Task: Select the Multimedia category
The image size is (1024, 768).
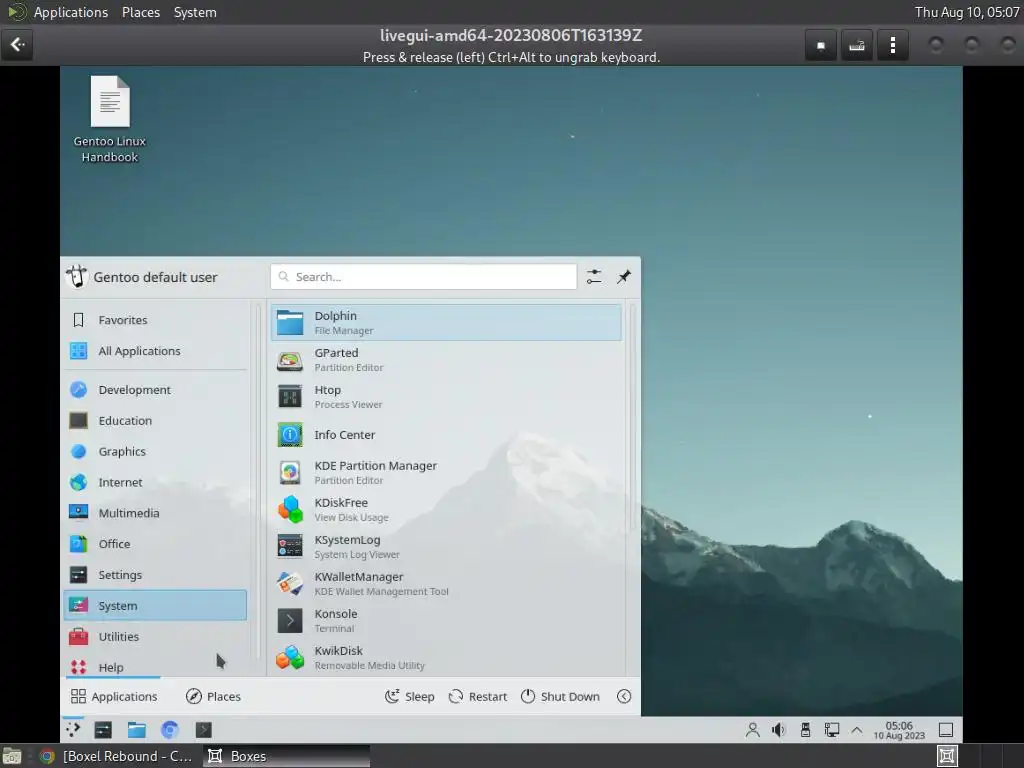Action: pos(155,513)
